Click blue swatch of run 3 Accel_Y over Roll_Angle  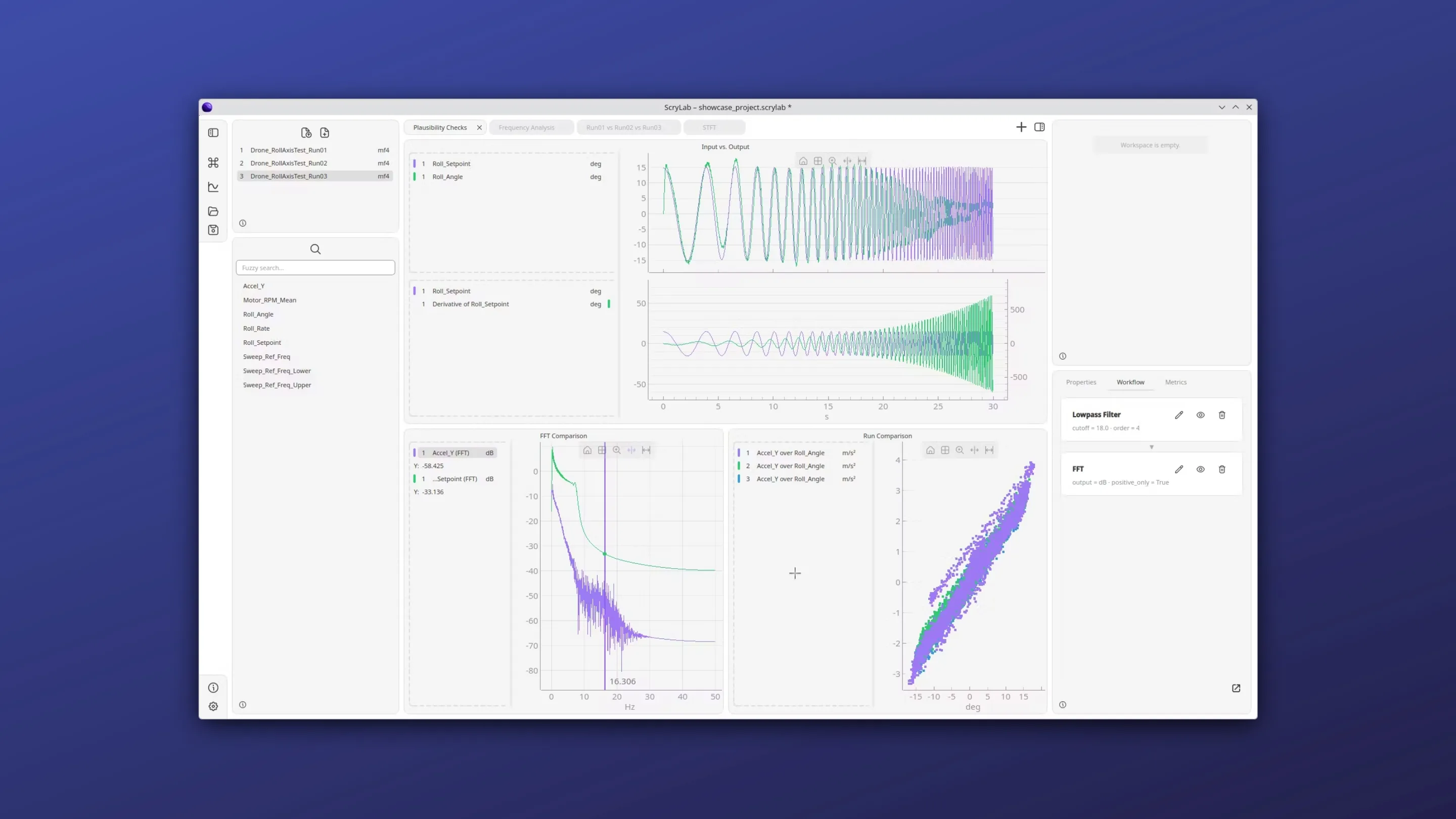click(739, 479)
